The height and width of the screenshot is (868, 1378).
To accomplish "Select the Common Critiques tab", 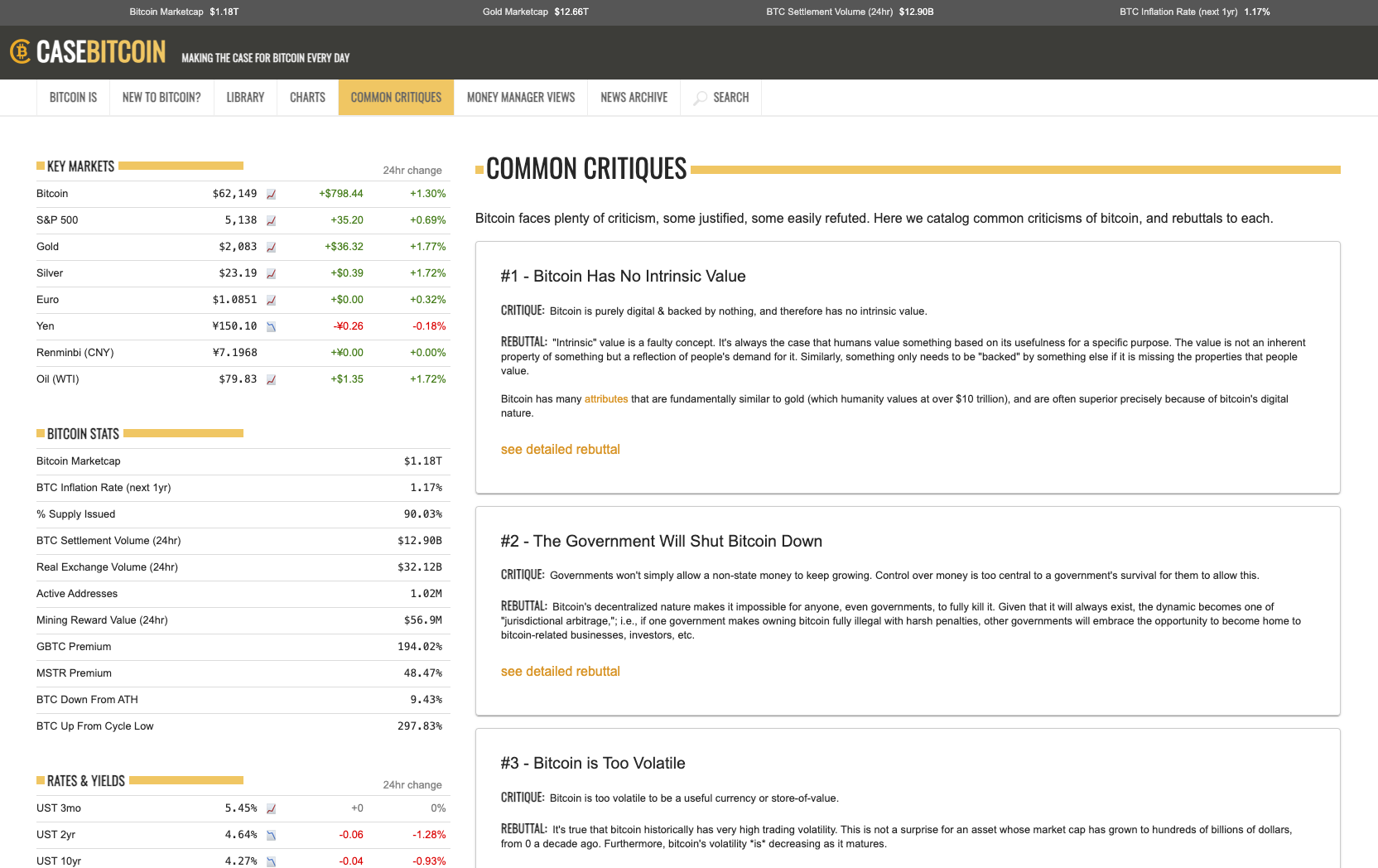I will point(396,98).
